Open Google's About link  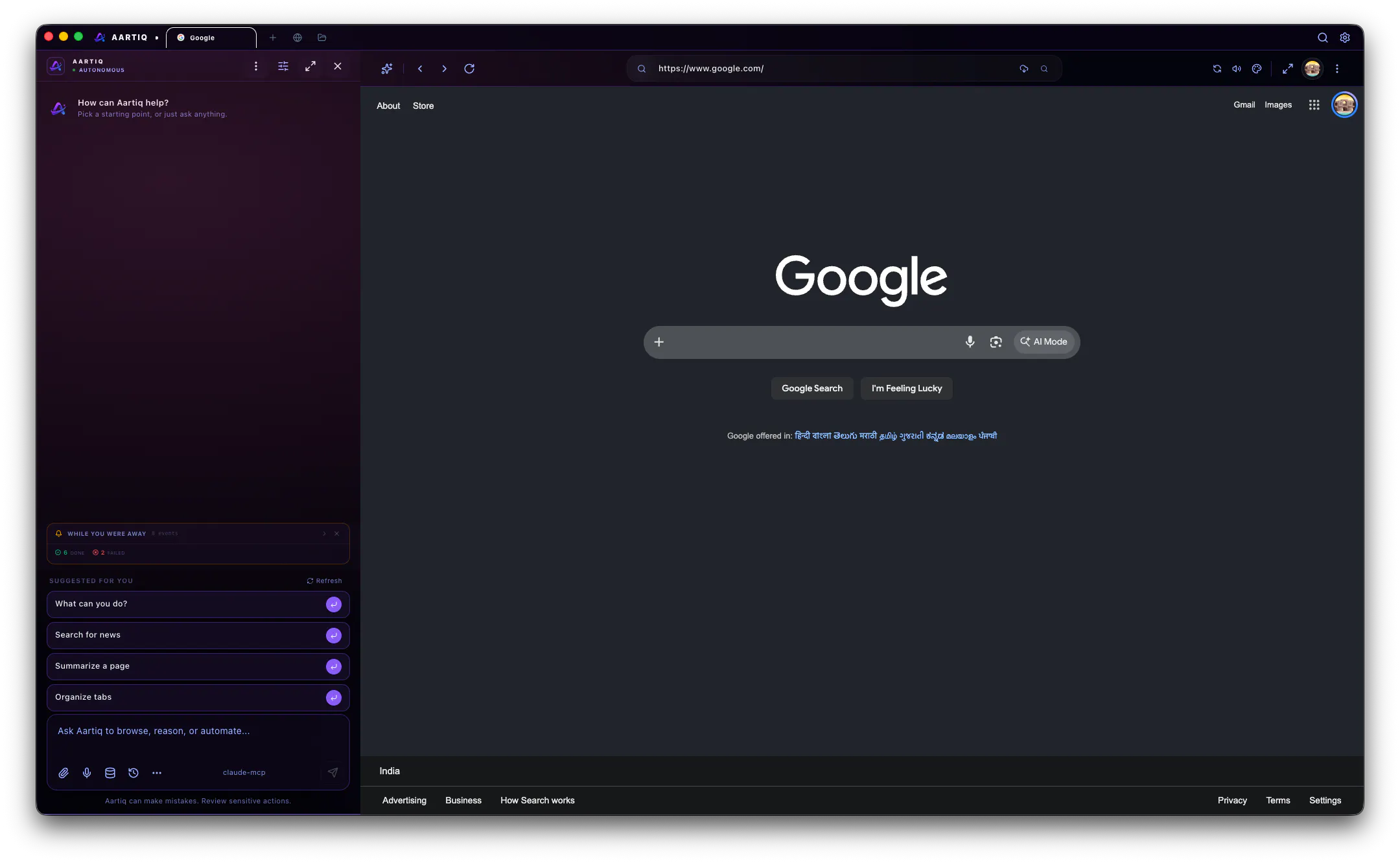click(x=388, y=106)
